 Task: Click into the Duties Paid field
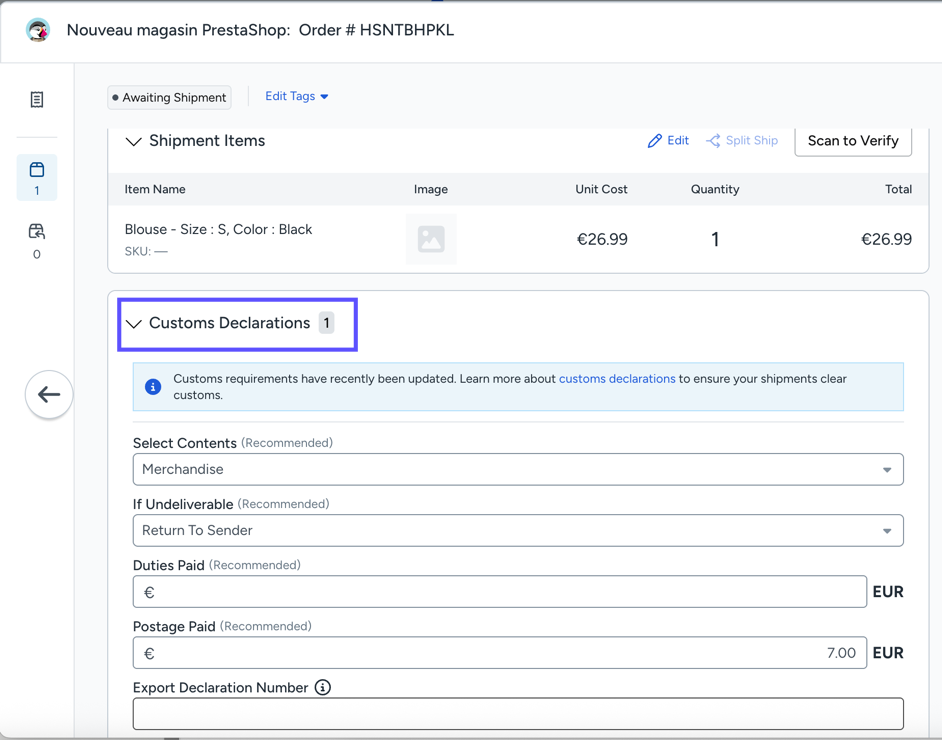click(500, 592)
